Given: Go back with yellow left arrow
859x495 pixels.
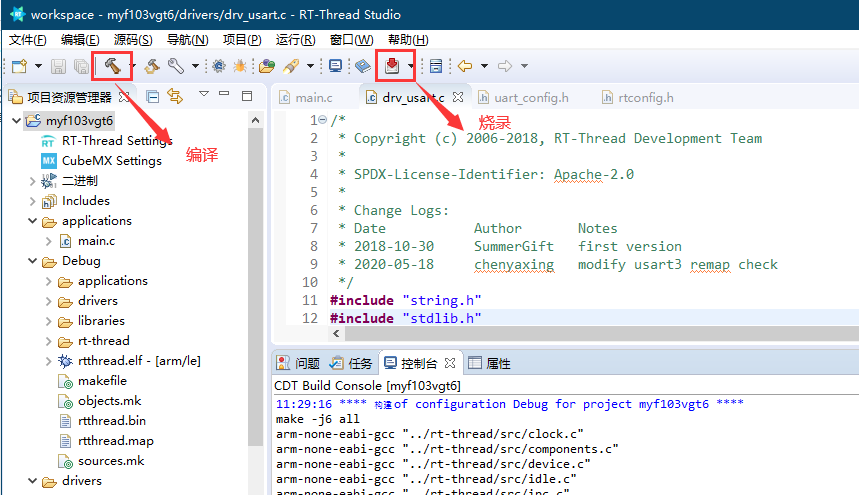Looking at the screenshot, I should point(465,66).
